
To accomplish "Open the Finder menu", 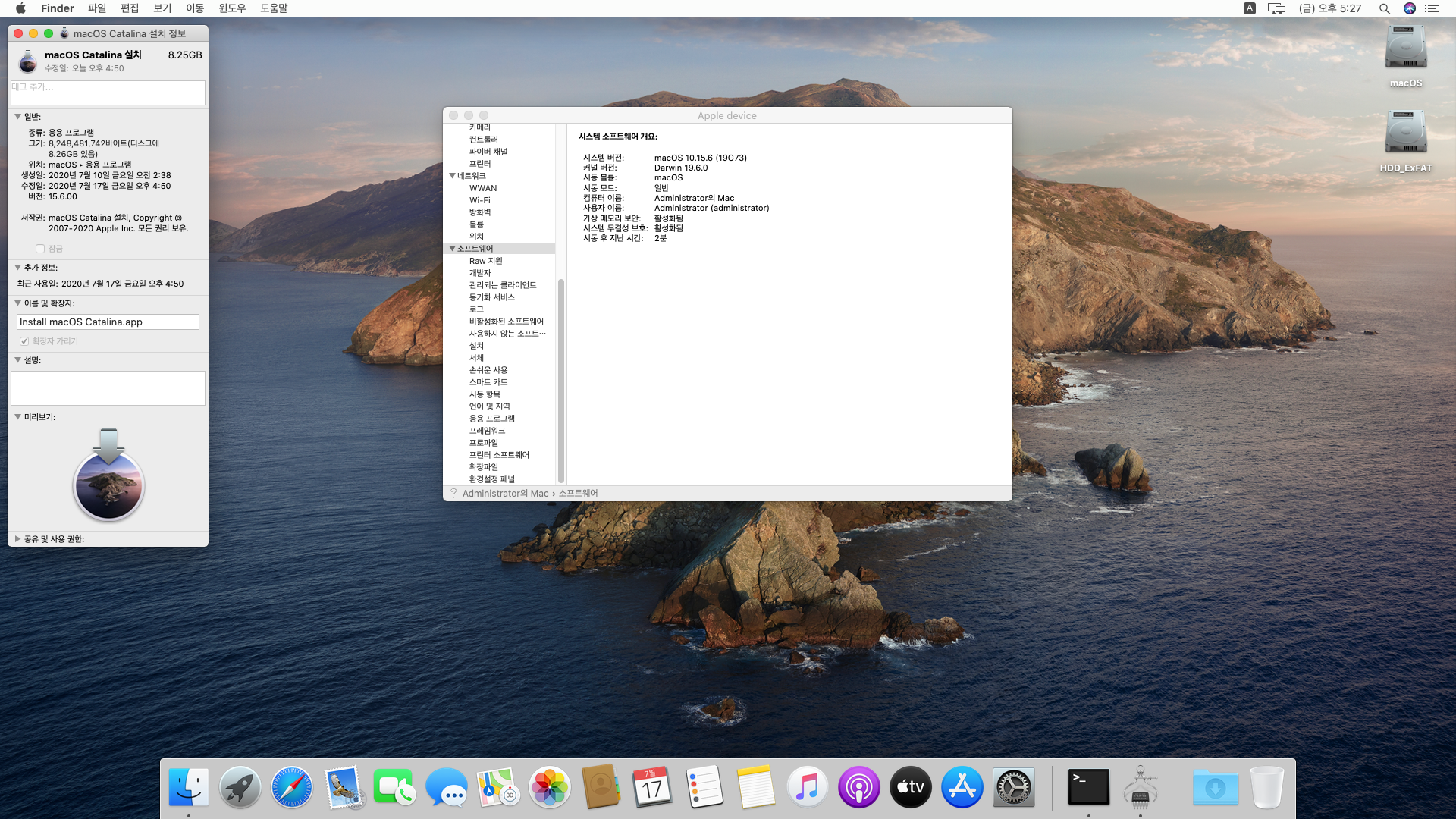I will [x=58, y=8].
